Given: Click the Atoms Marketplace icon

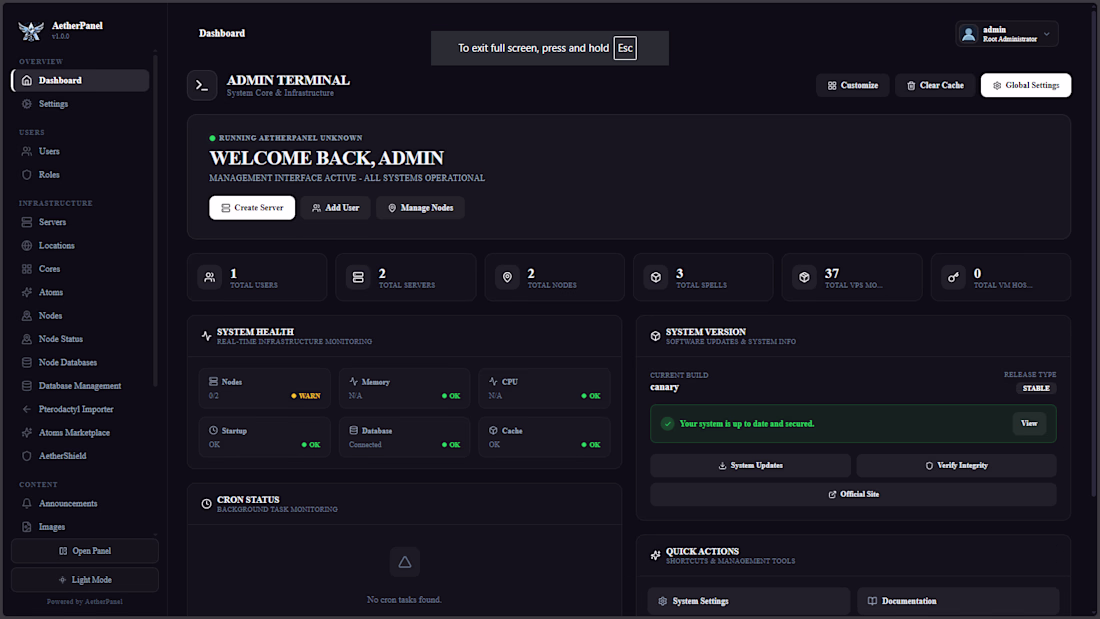Looking at the screenshot, I should (x=27, y=432).
